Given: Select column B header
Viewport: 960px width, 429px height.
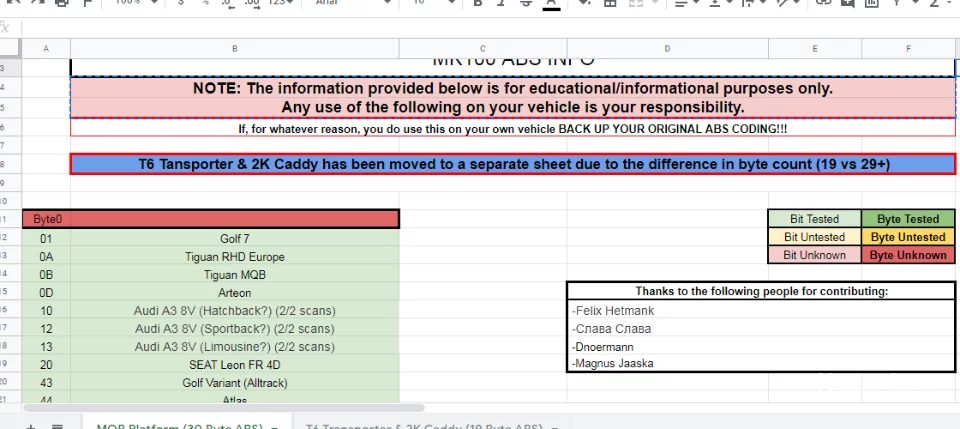Looking at the screenshot, I should pyautogui.click(x=234, y=48).
